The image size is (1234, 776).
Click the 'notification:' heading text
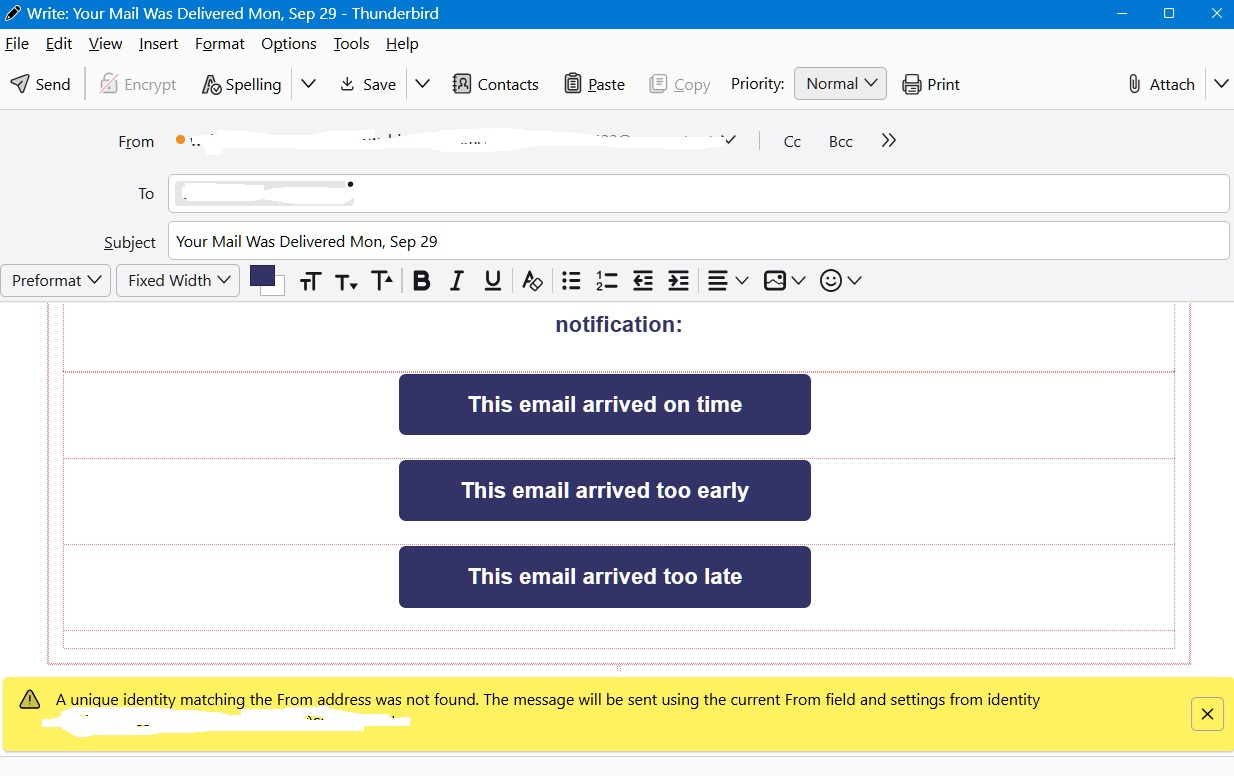coord(619,324)
